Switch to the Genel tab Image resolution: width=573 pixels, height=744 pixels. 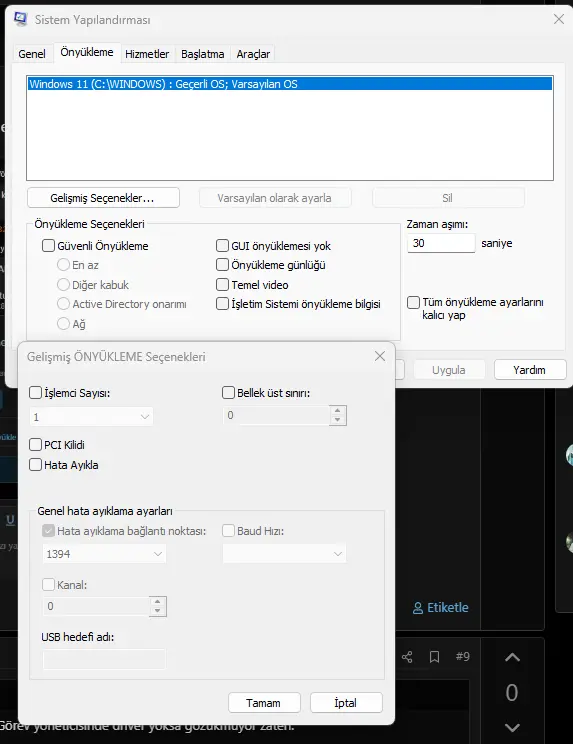(x=32, y=54)
